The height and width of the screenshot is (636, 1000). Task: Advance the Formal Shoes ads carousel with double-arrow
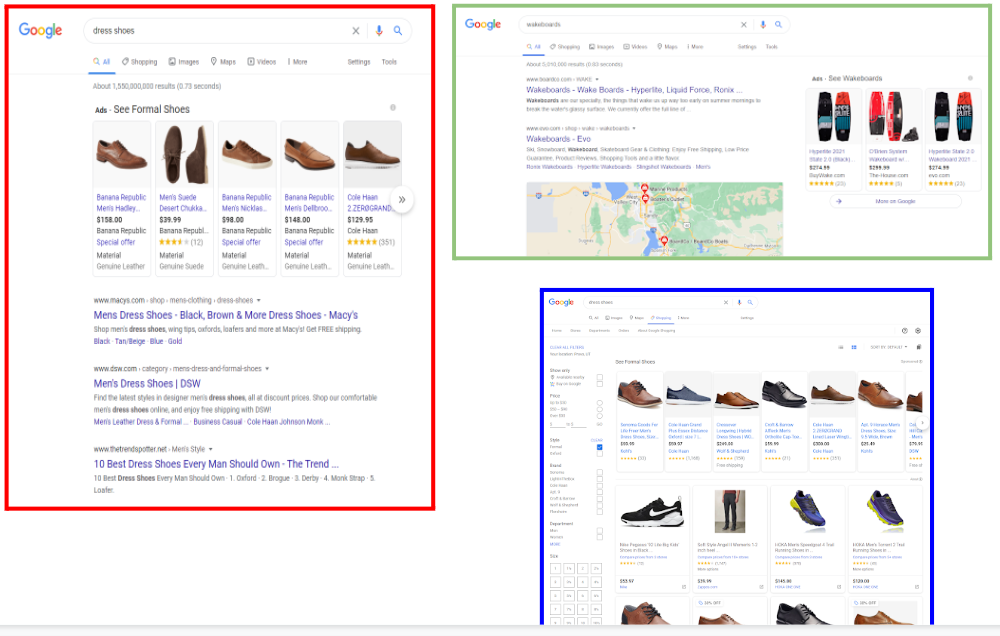tap(402, 200)
